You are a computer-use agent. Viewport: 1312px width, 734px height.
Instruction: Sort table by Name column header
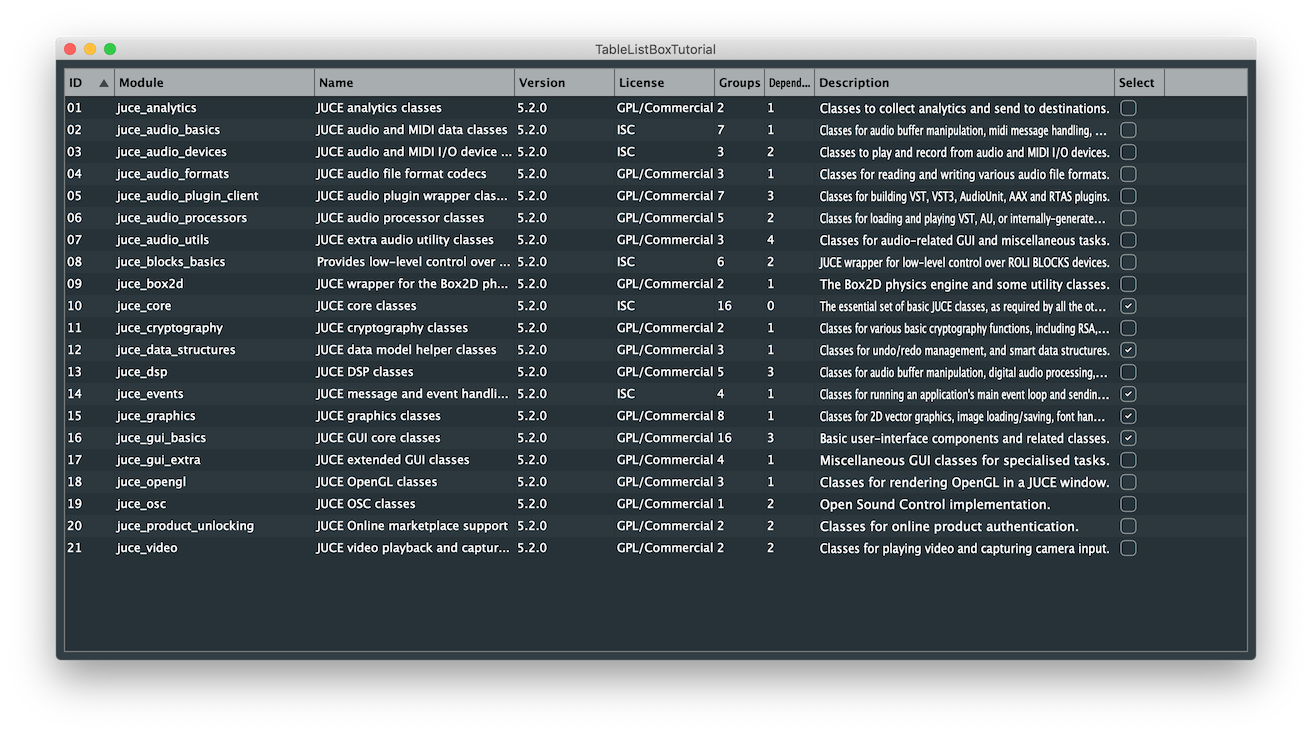tap(414, 83)
